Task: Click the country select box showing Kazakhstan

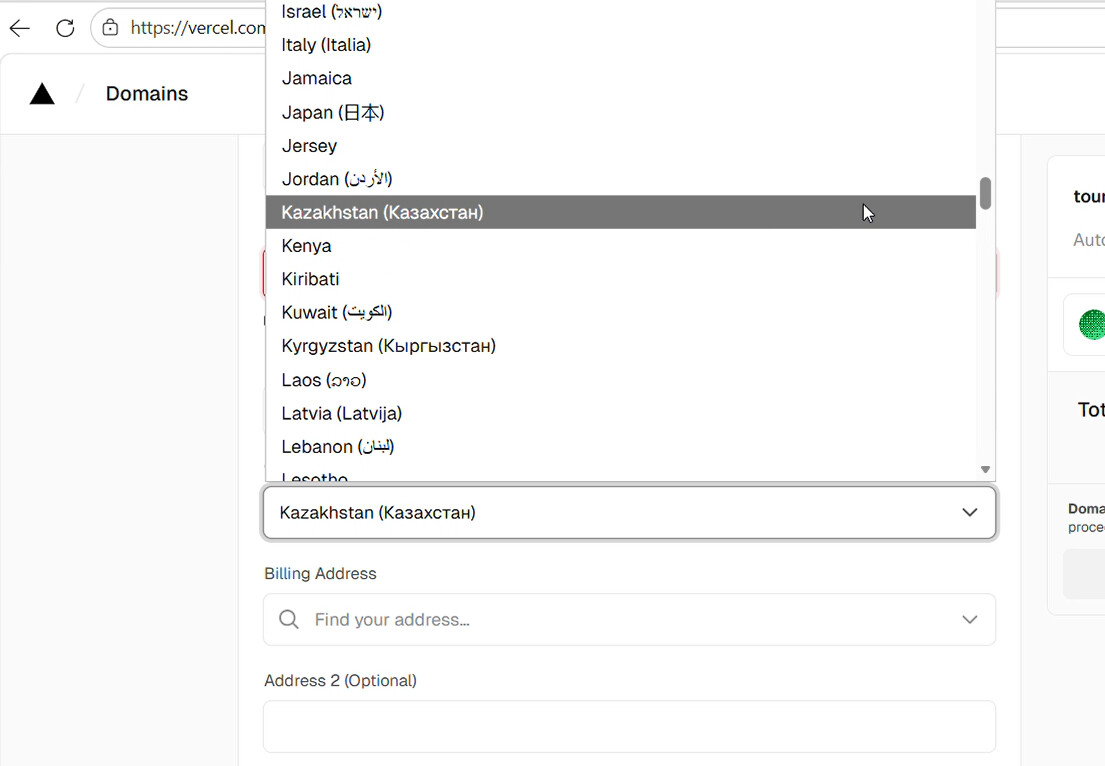Action: pyautogui.click(x=629, y=512)
